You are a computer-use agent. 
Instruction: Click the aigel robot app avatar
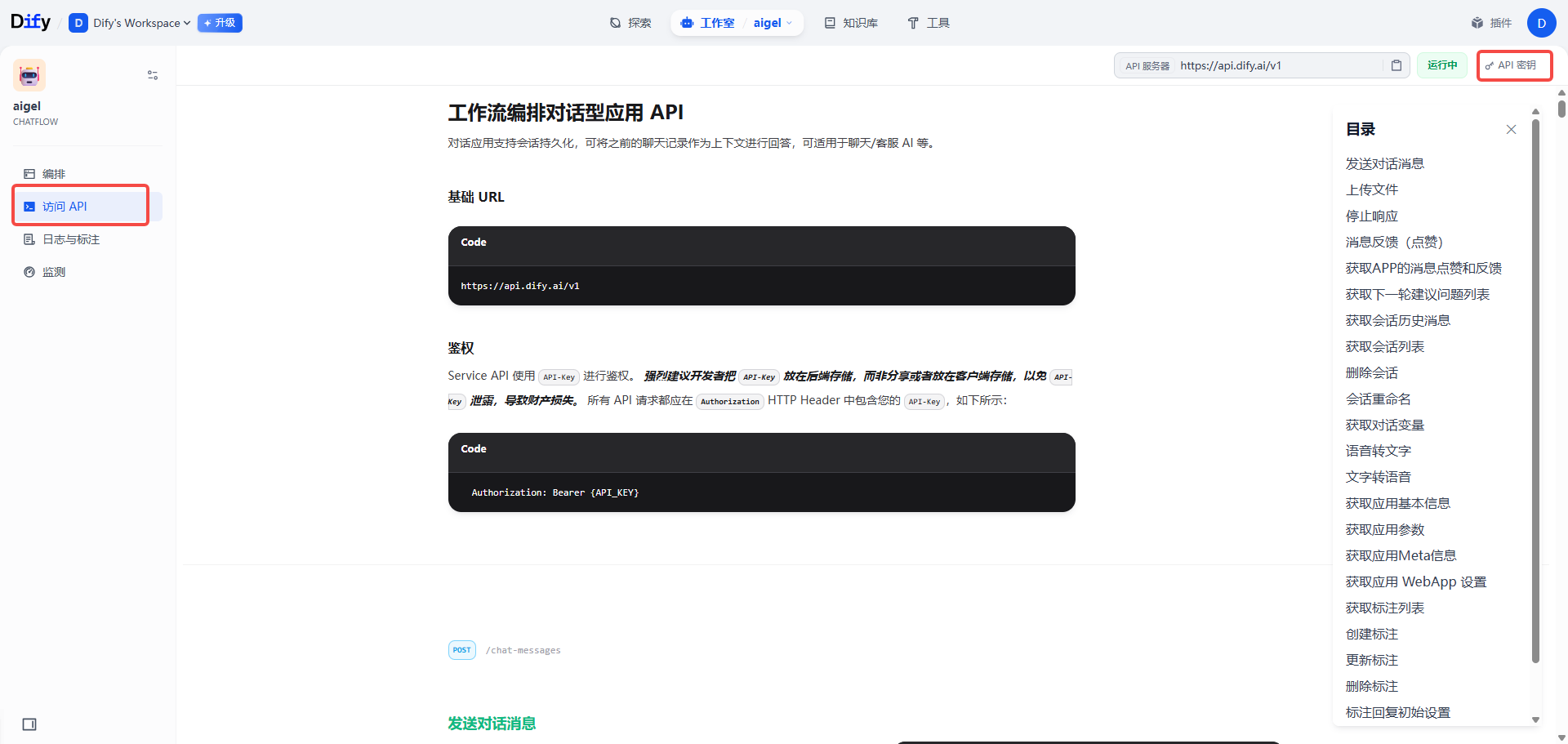(x=29, y=74)
